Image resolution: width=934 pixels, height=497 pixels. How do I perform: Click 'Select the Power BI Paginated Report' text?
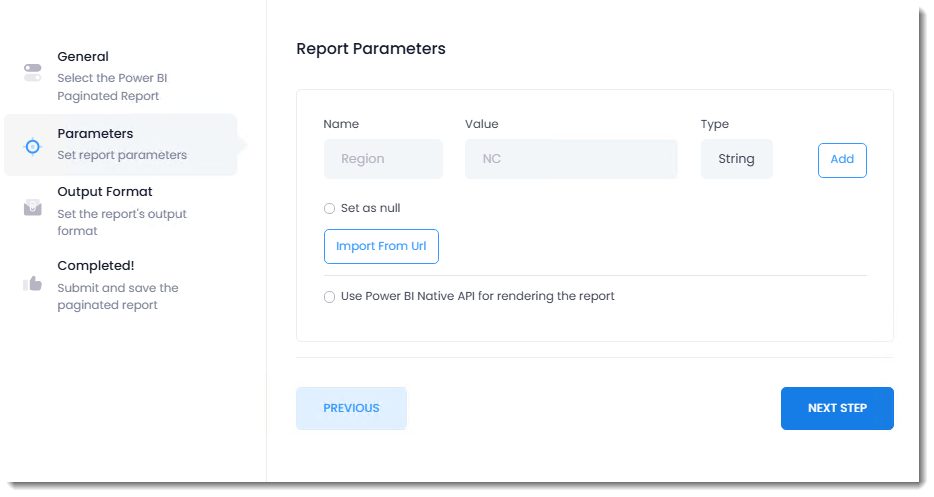[x=113, y=87]
